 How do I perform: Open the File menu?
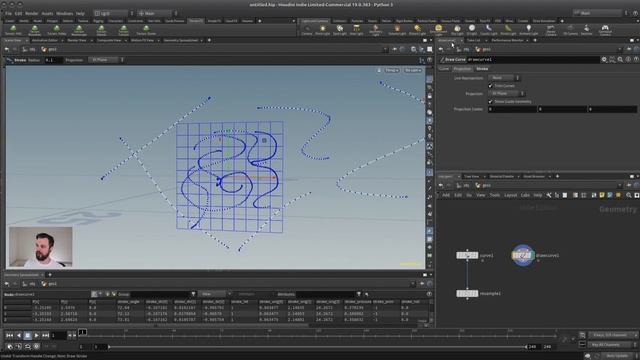[8, 13]
